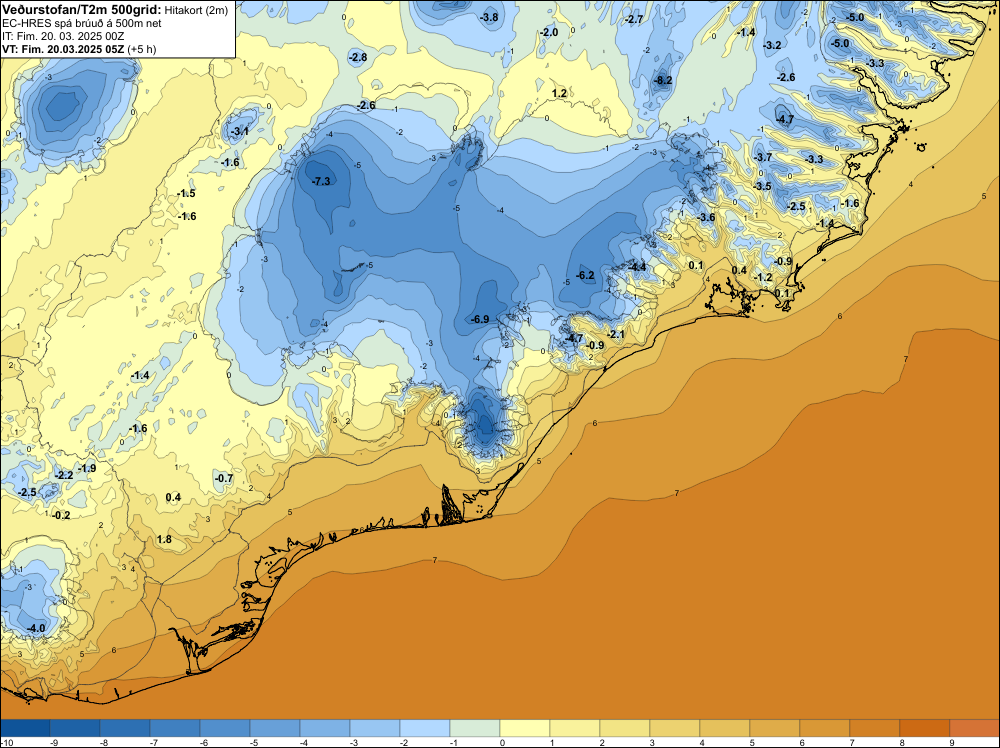Select the light yellow legend swatch between 0 and 1
Image resolution: width=1000 pixels, height=748 pixels.
point(525,728)
